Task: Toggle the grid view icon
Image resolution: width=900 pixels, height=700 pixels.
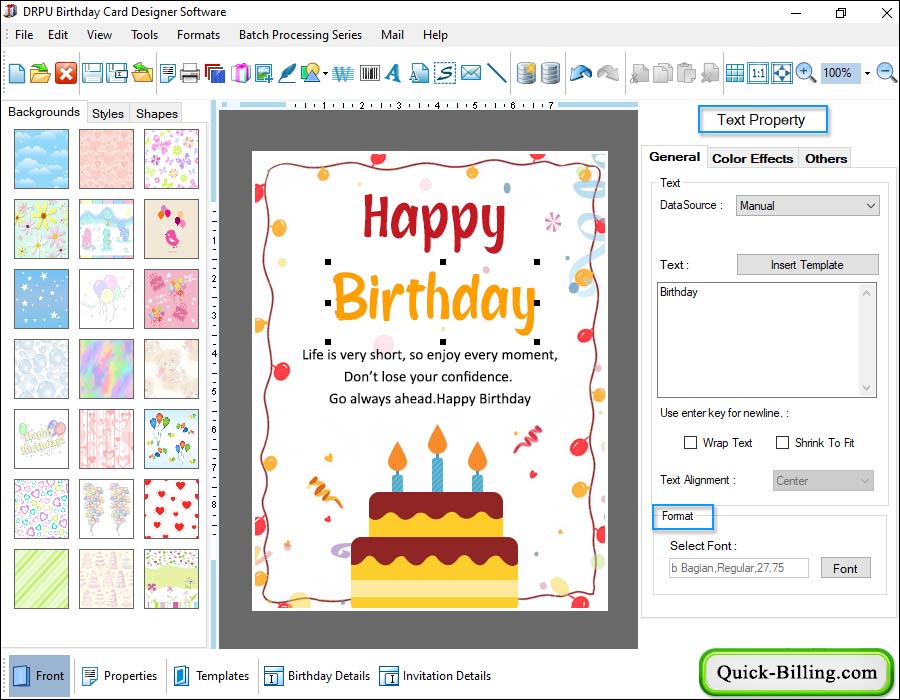Action: click(x=735, y=73)
